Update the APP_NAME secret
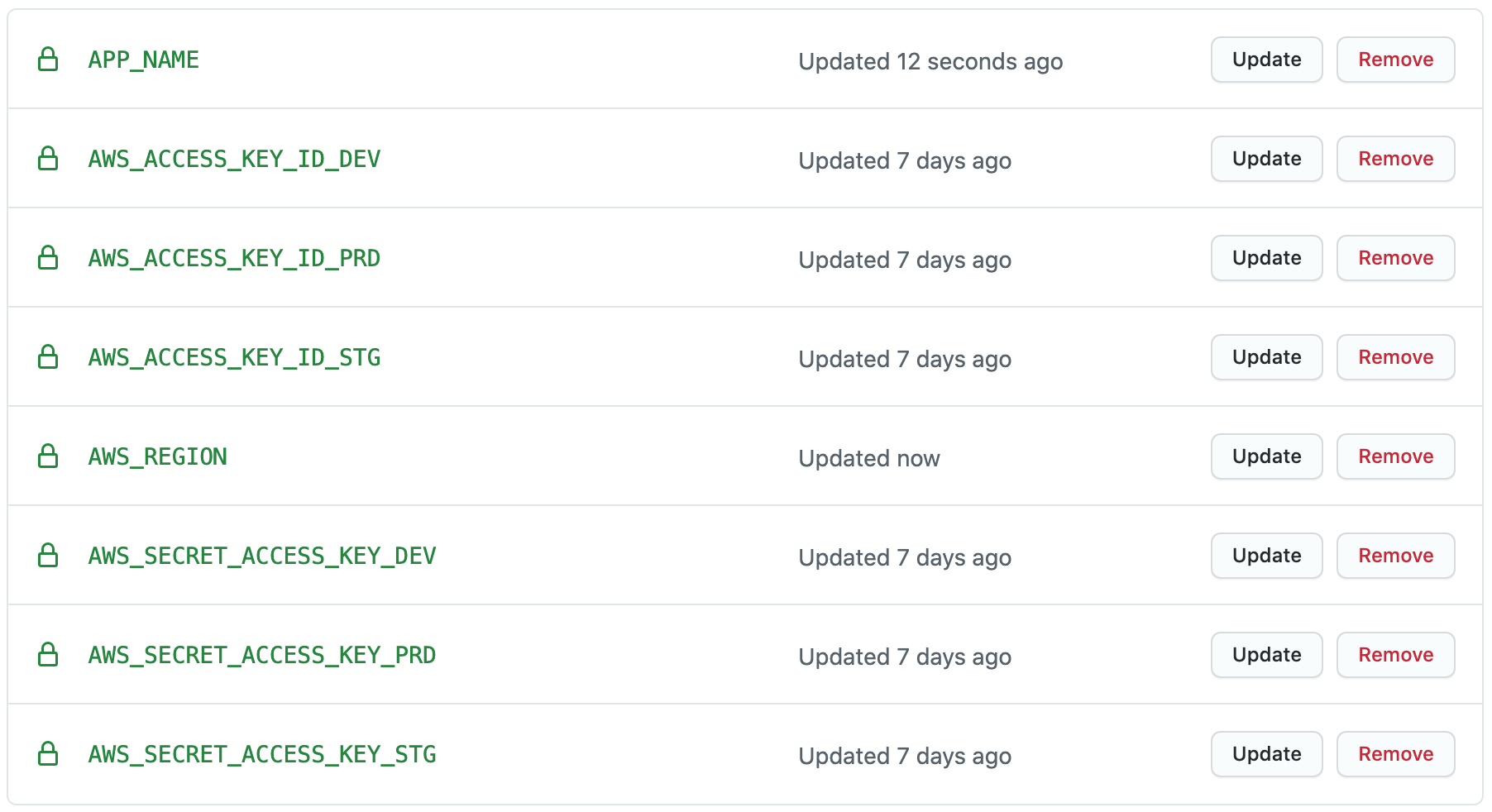1492x812 pixels. (1266, 60)
